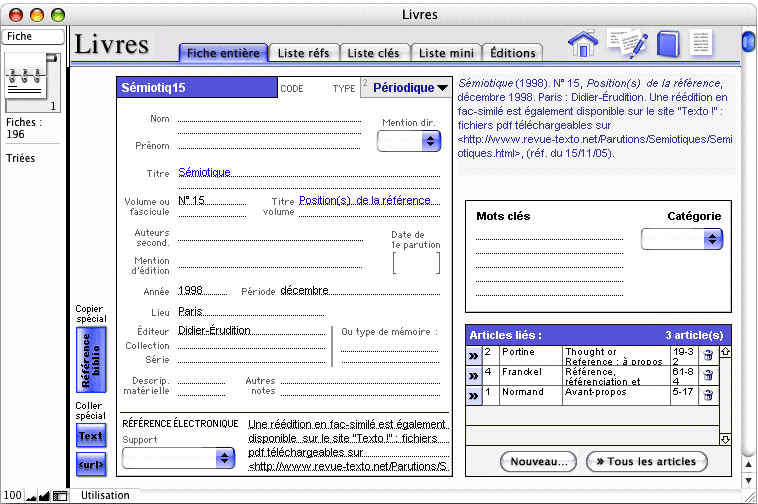The width and height of the screenshot is (758, 504).
Task: Open the Support dropdown
Action: click(x=178, y=458)
